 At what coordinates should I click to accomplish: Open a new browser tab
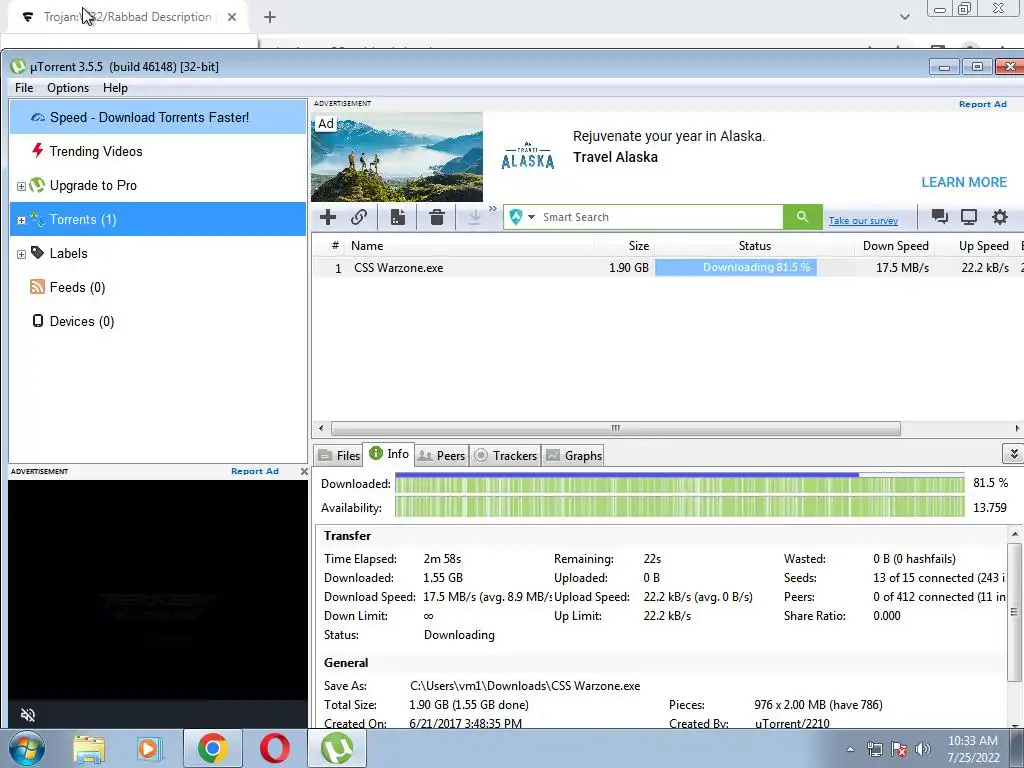tap(270, 18)
